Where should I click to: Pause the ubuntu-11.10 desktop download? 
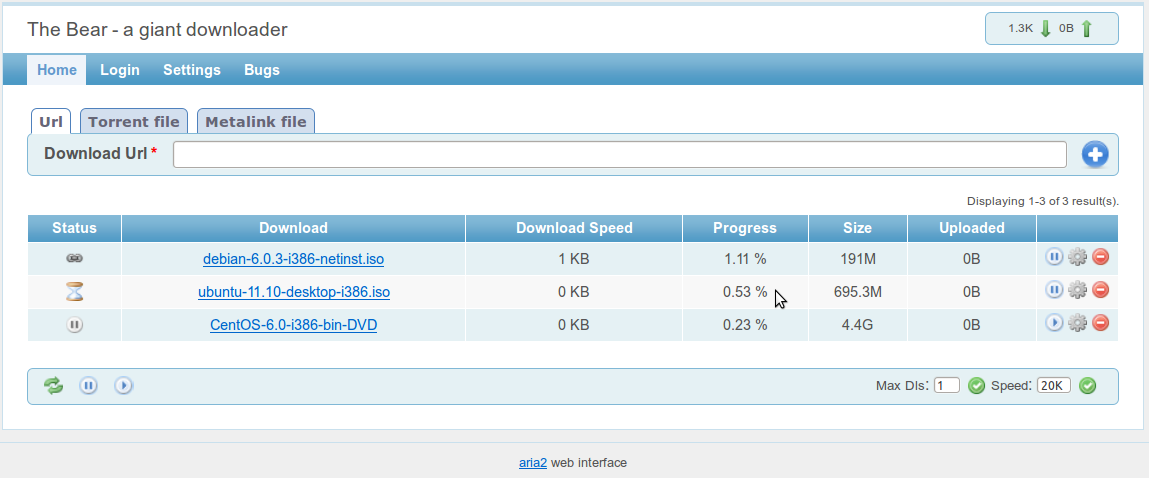[1054, 291]
